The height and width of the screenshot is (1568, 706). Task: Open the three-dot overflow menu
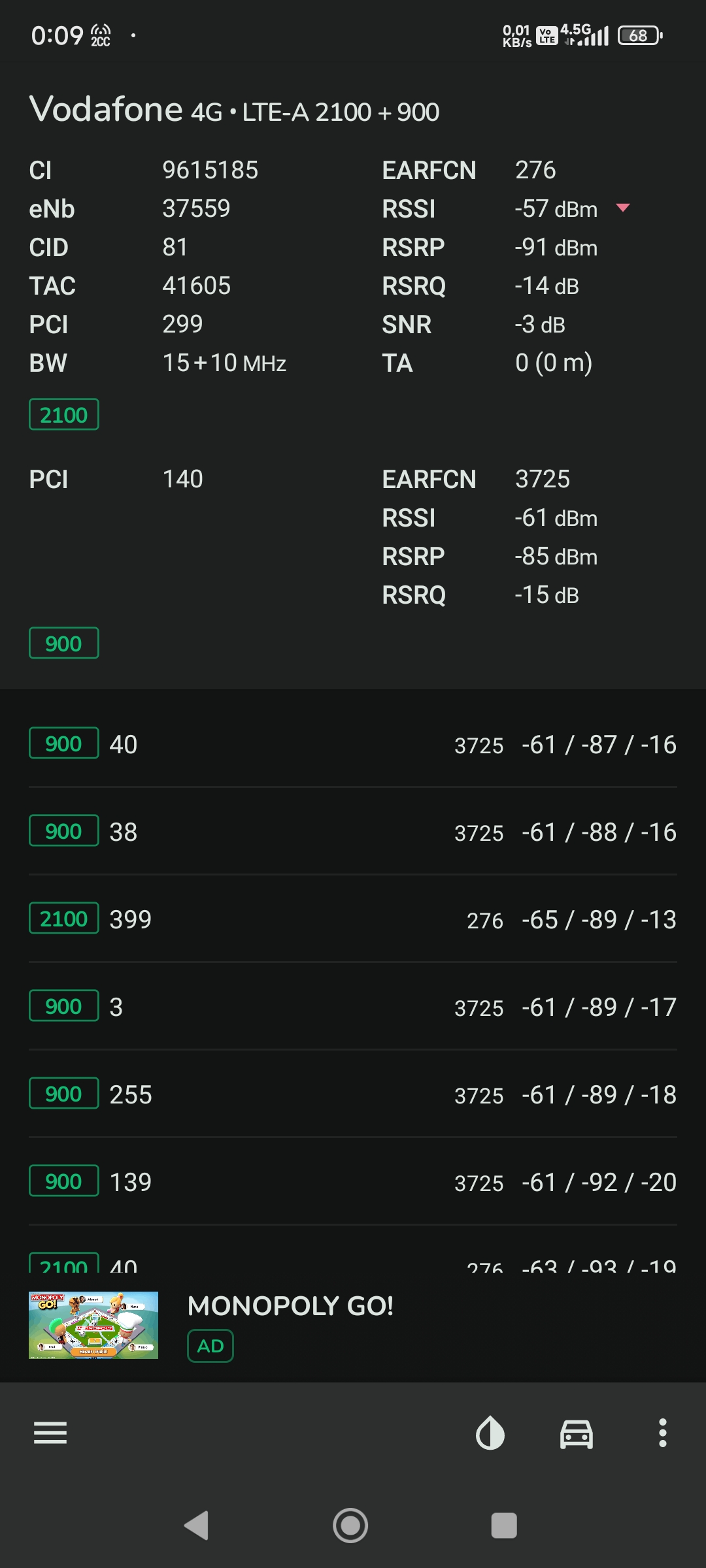tap(663, 1433)
